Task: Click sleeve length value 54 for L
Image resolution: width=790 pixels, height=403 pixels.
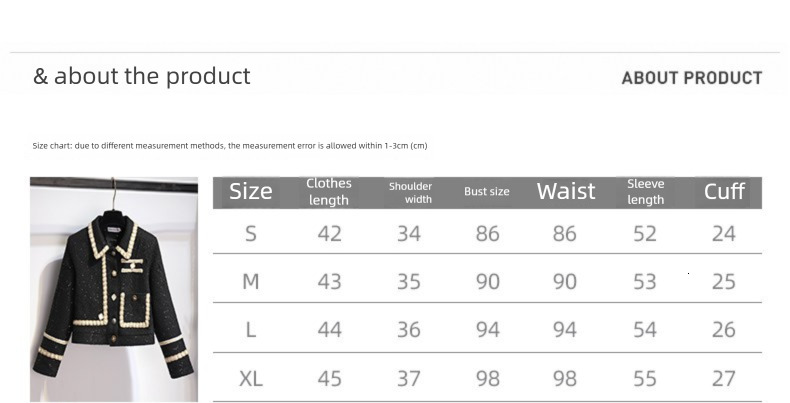Action: point(645,330)
